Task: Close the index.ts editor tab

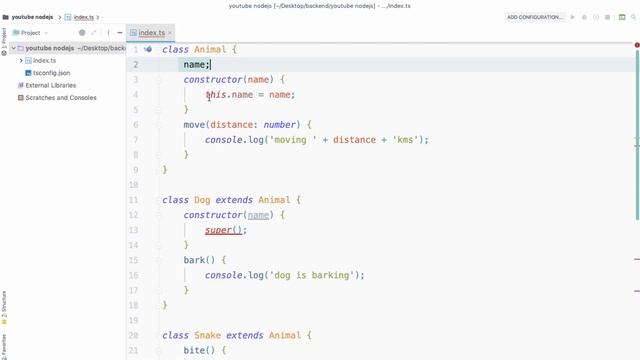Action: coord(170,33)
